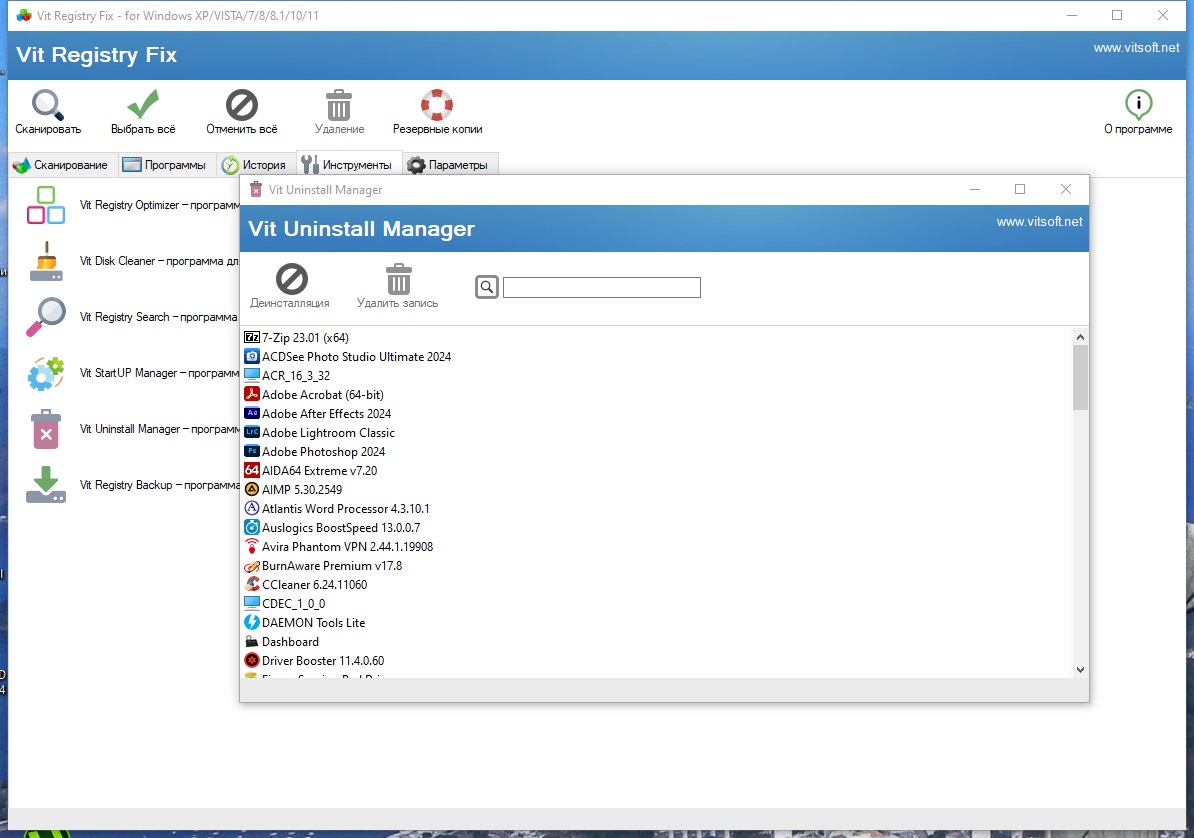This screenshot has width=1194, height=838.
Task: Switch to the Сканирование tab
Action: (60, 165)
